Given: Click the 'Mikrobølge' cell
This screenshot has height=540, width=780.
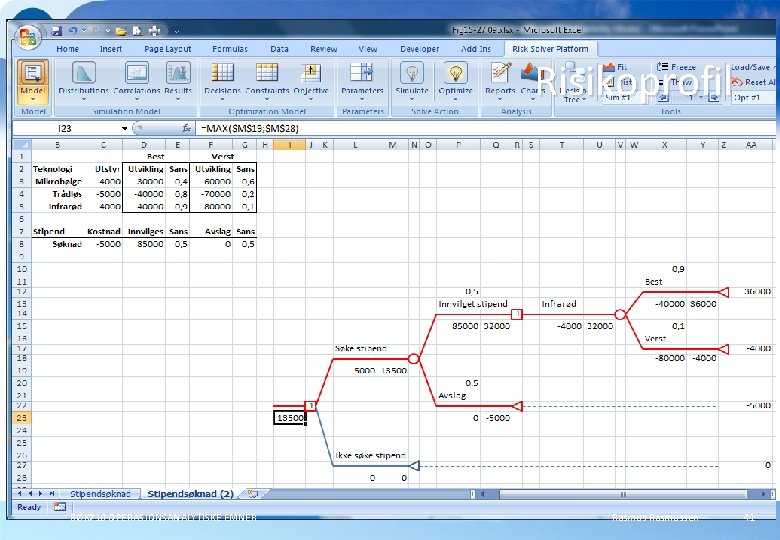Looking at the screenshot, I should pos(58,181).
